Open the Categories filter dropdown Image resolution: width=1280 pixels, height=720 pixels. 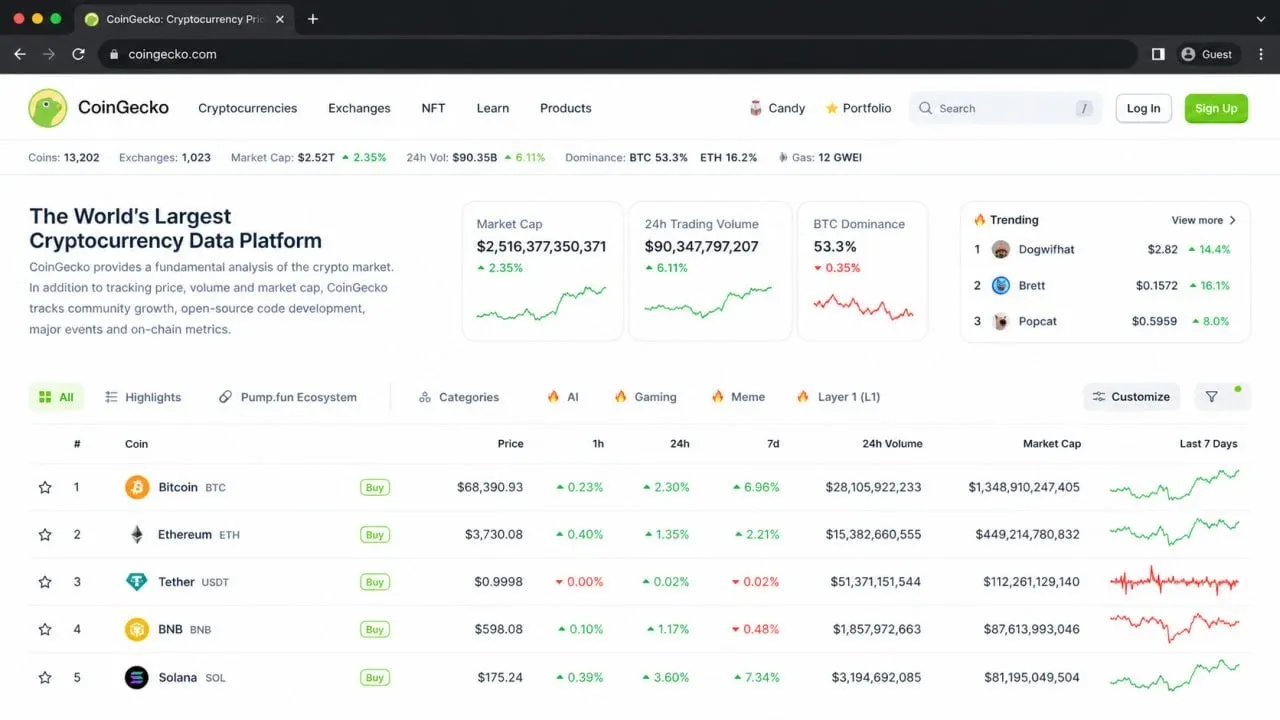(459, 397)
